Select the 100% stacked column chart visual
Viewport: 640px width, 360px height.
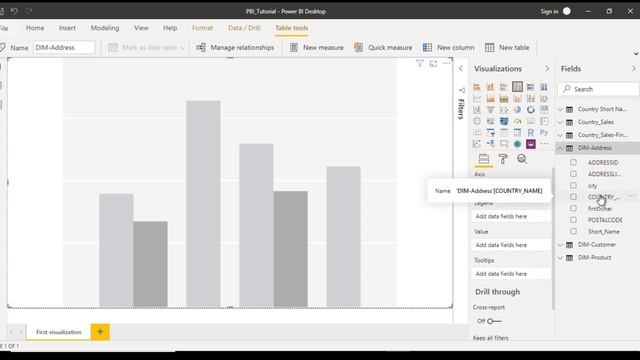tap(544, 87)
